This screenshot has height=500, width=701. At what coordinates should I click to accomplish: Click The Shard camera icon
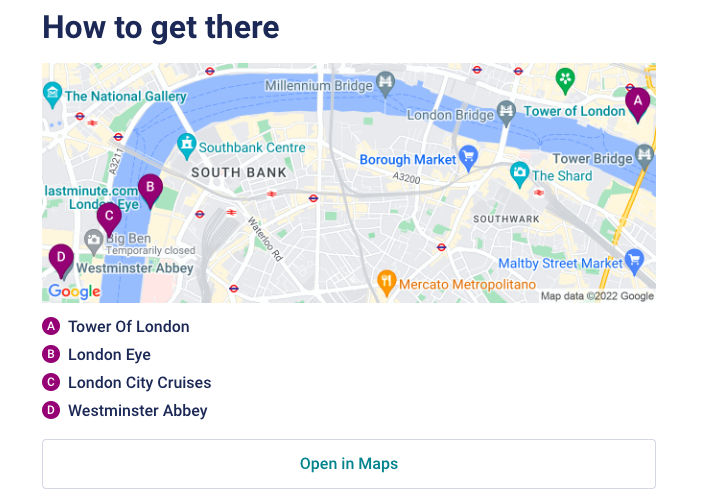pos(519,175)
